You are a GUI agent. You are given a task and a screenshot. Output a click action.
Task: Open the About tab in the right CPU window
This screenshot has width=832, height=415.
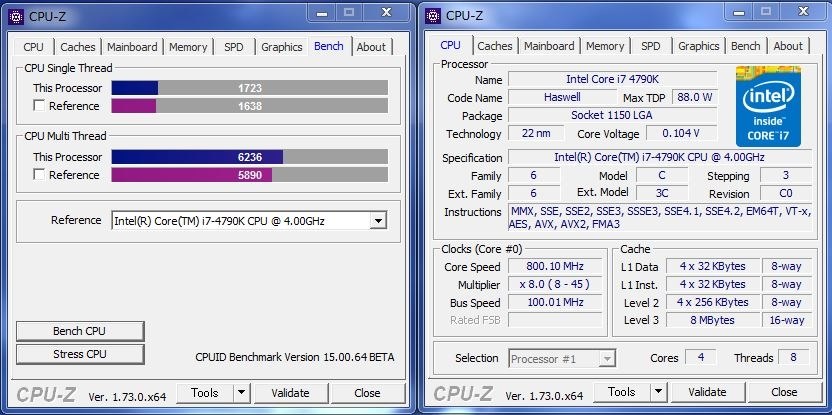(x=788, y=46)
